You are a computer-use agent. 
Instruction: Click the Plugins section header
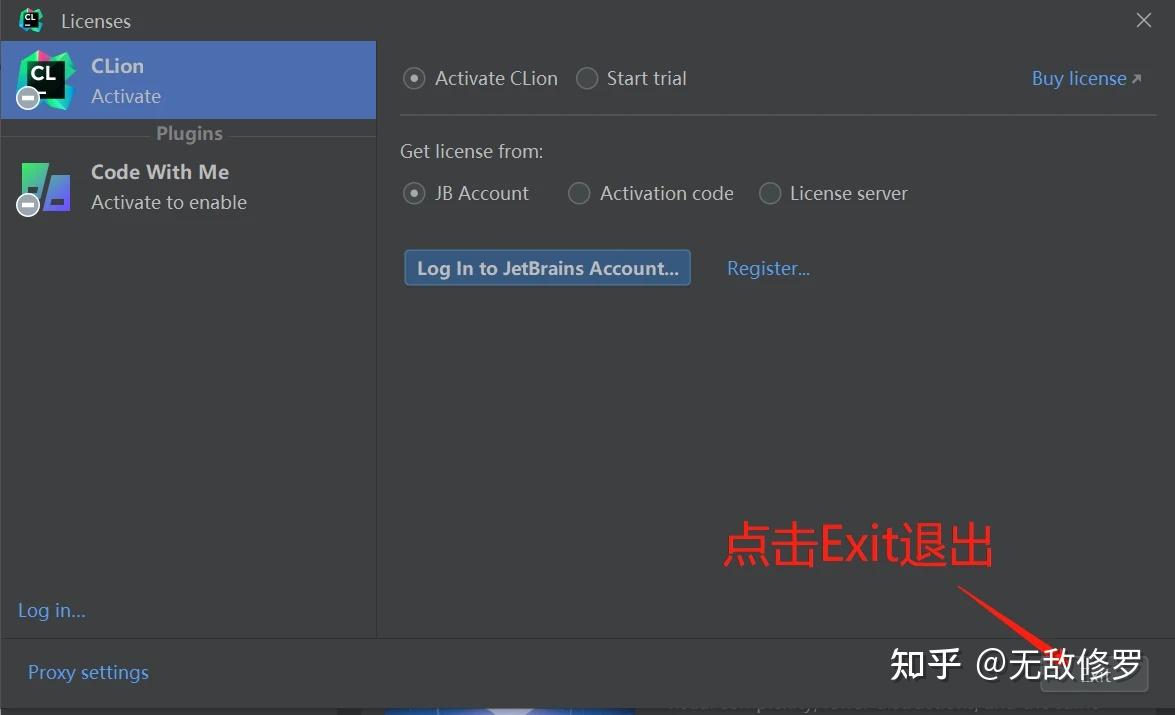point(189,133)
